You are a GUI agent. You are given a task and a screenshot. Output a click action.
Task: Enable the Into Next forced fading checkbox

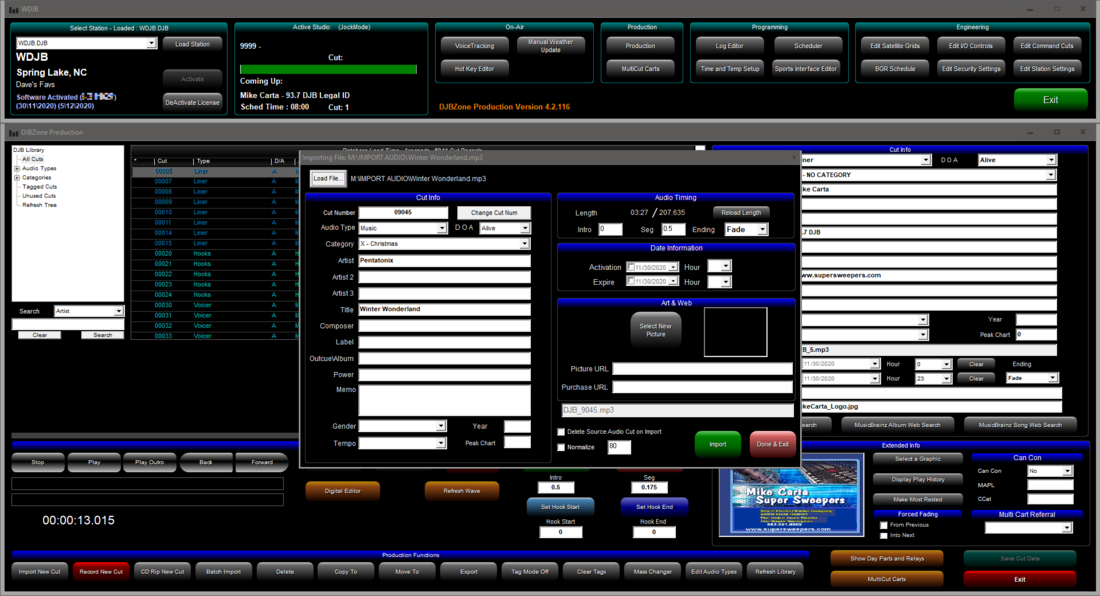883,536
